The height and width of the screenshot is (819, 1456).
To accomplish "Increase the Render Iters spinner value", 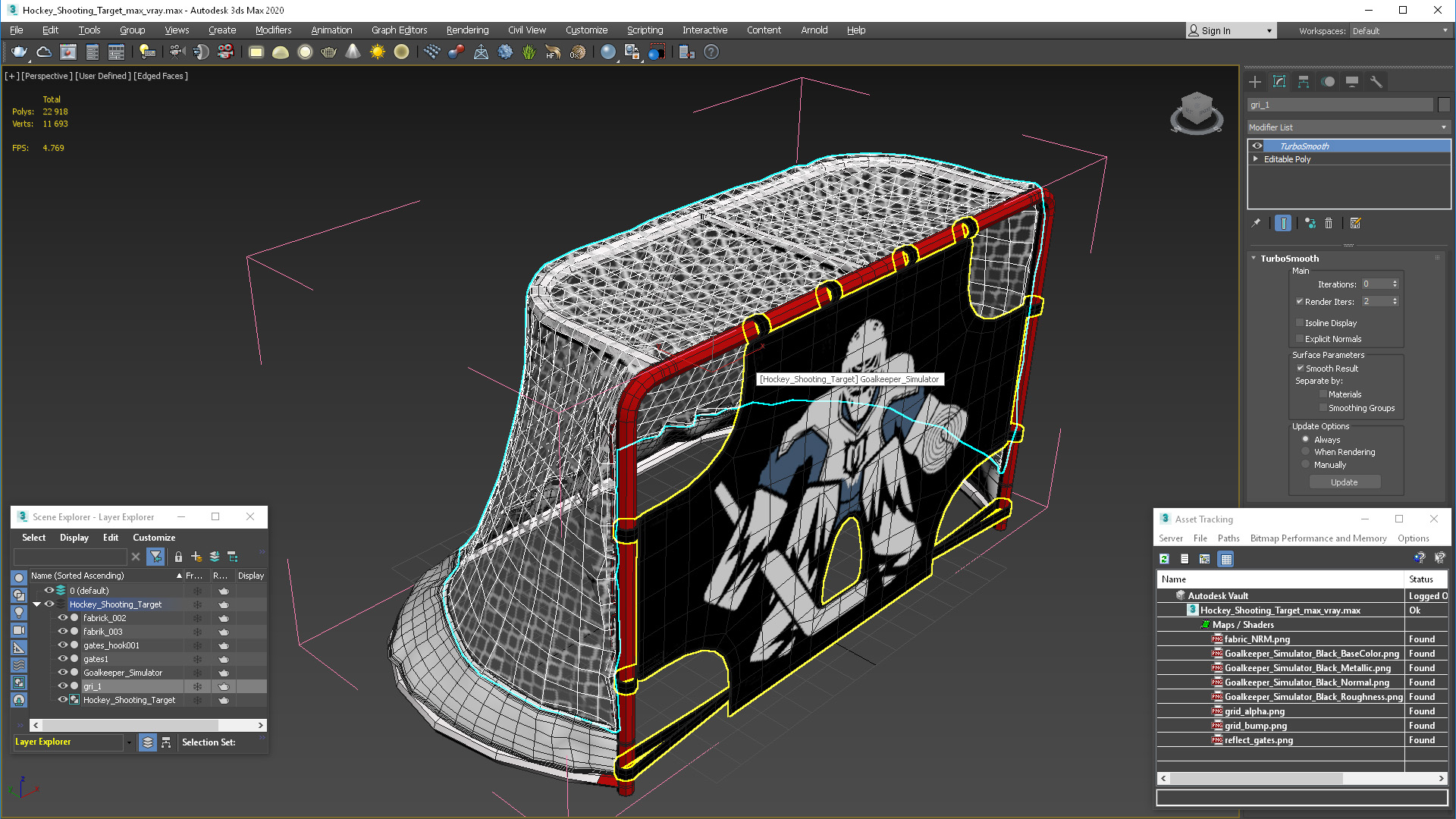I will click(x=1395, y=299).
